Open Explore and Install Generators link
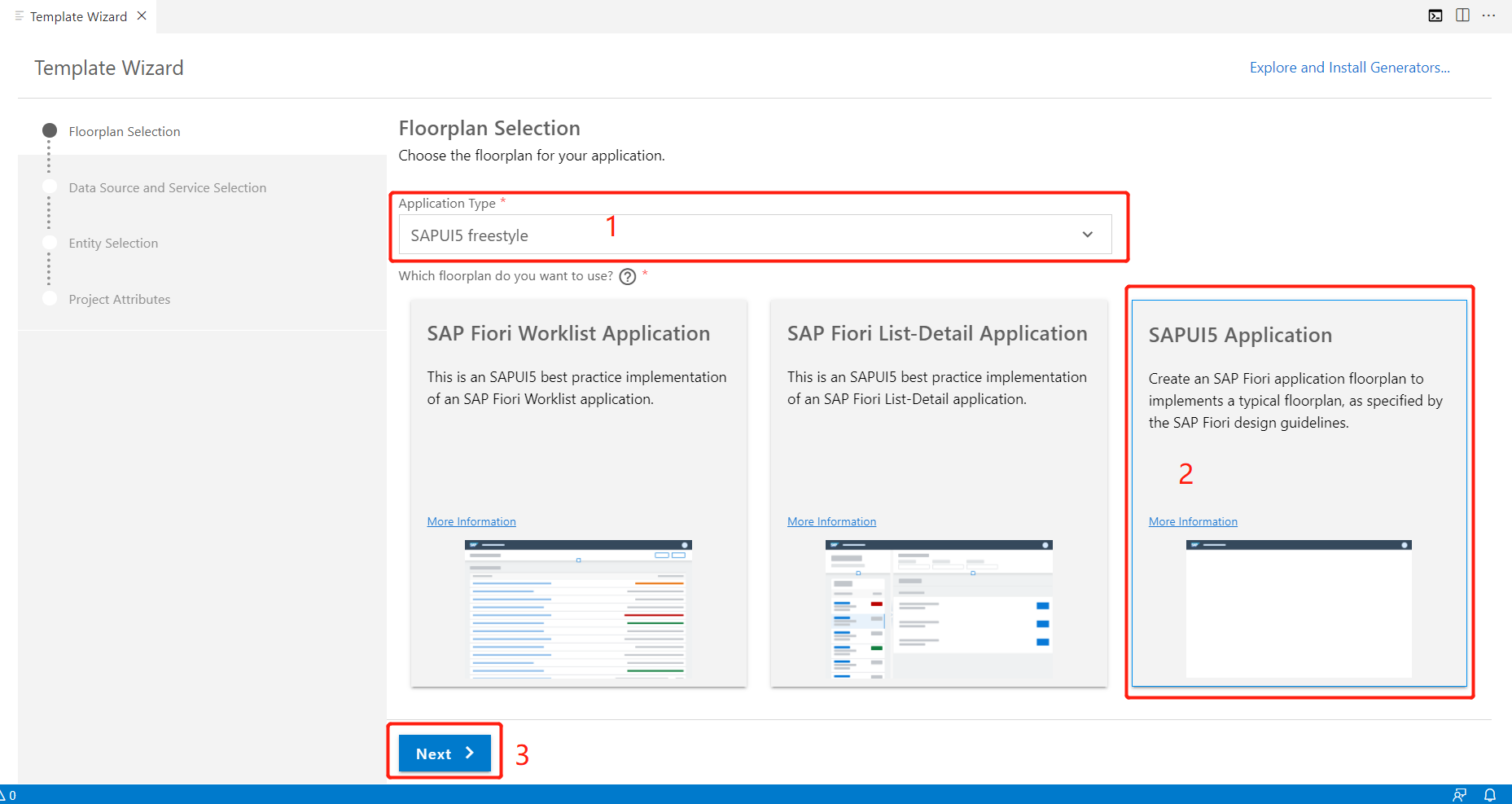Viewport: 1512px width, 804px height. (1350, 68)
